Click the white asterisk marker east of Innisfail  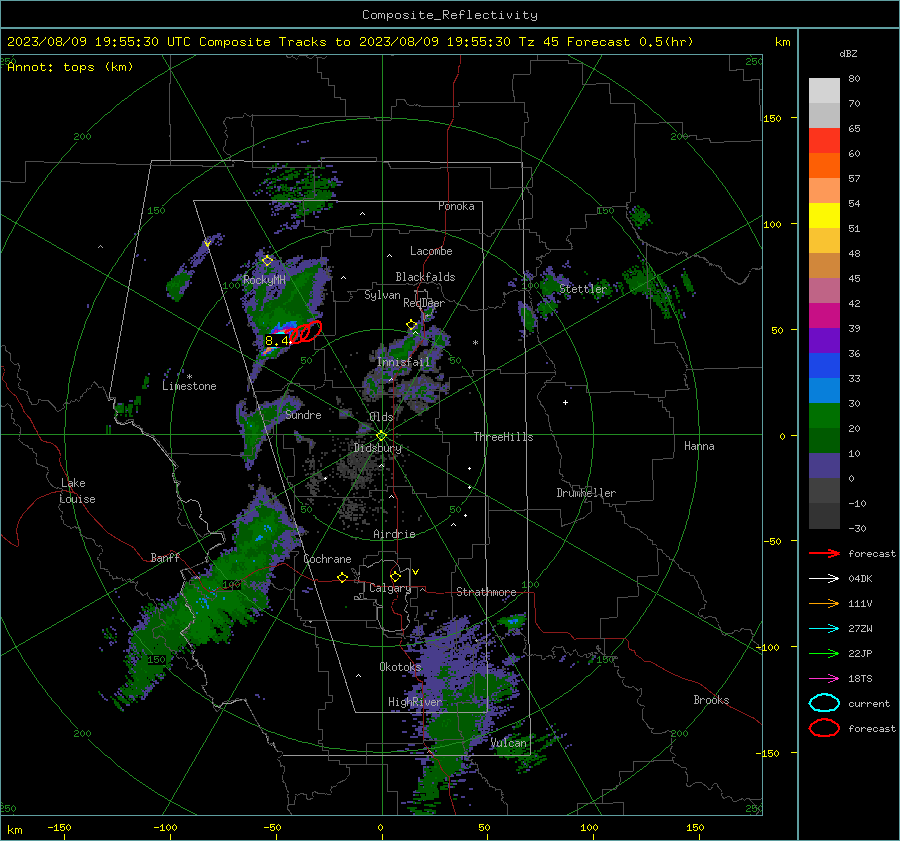[x=475, y=343]
